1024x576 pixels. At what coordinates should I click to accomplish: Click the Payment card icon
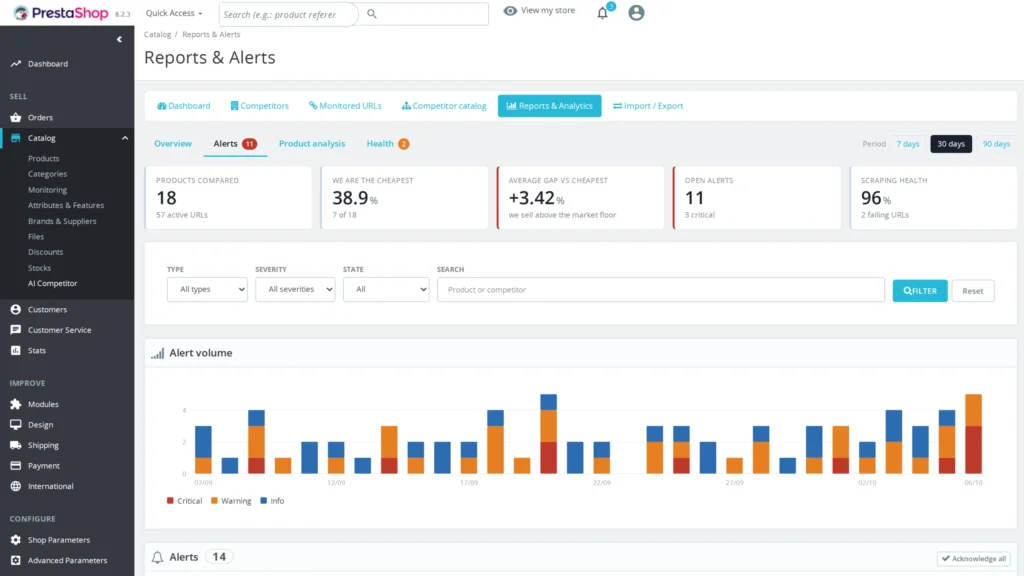(x=16, y=466)
